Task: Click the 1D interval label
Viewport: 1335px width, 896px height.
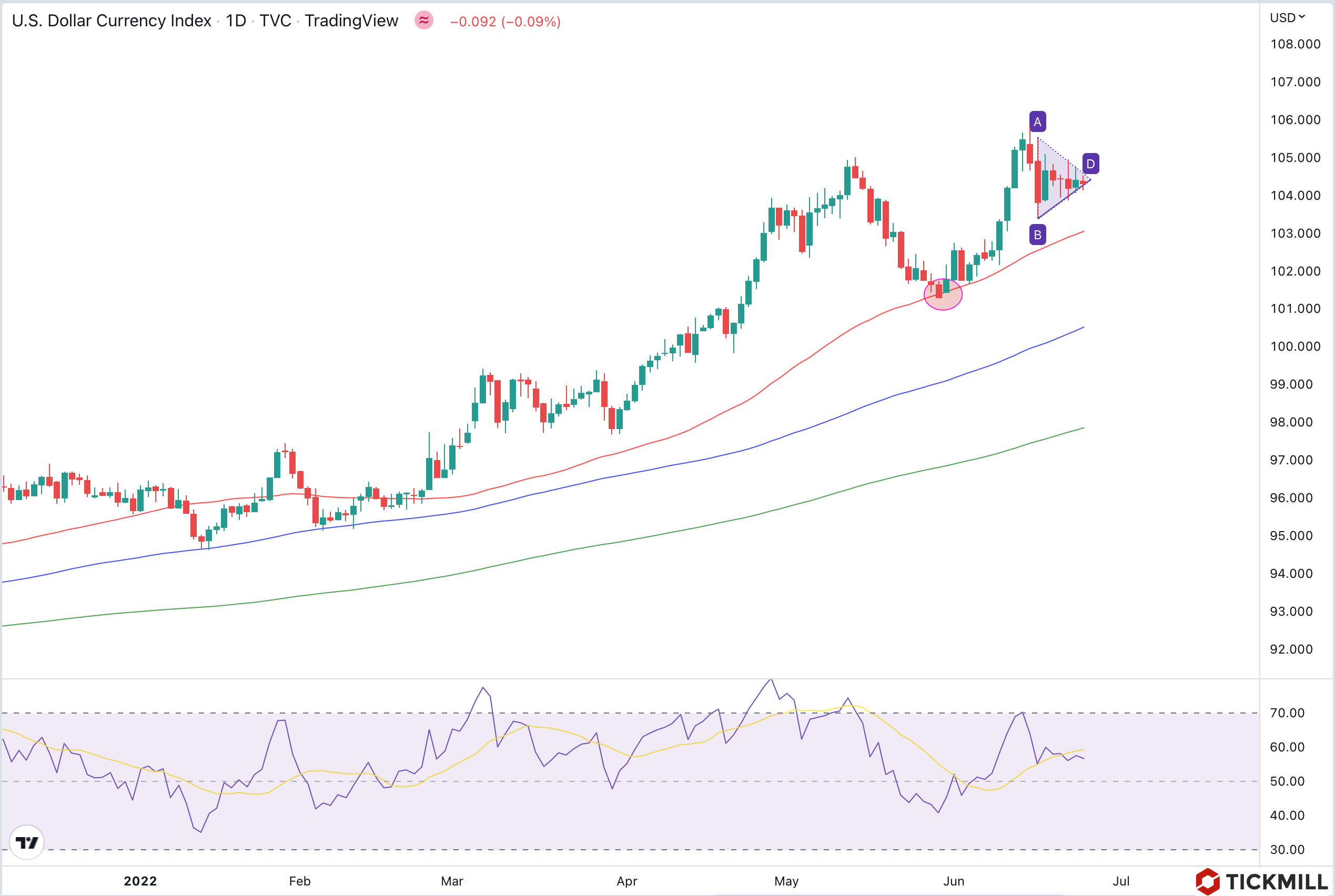Action: [236, 21]
